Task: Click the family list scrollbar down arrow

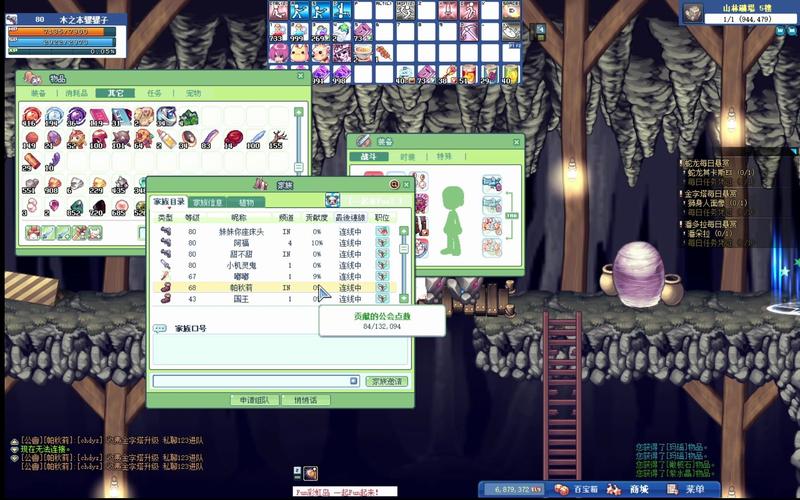Action: tap(404, 298)
